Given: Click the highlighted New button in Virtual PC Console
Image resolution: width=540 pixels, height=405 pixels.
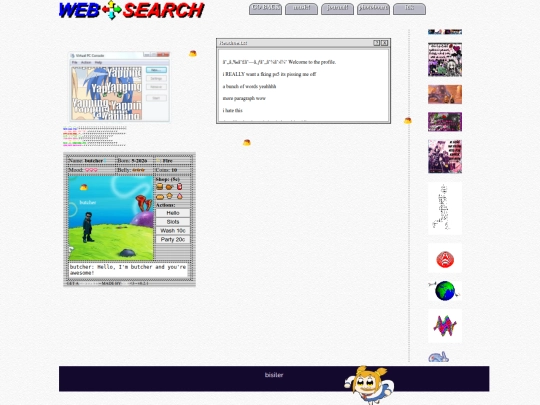Looking at the screenshot, I should 156,70.
